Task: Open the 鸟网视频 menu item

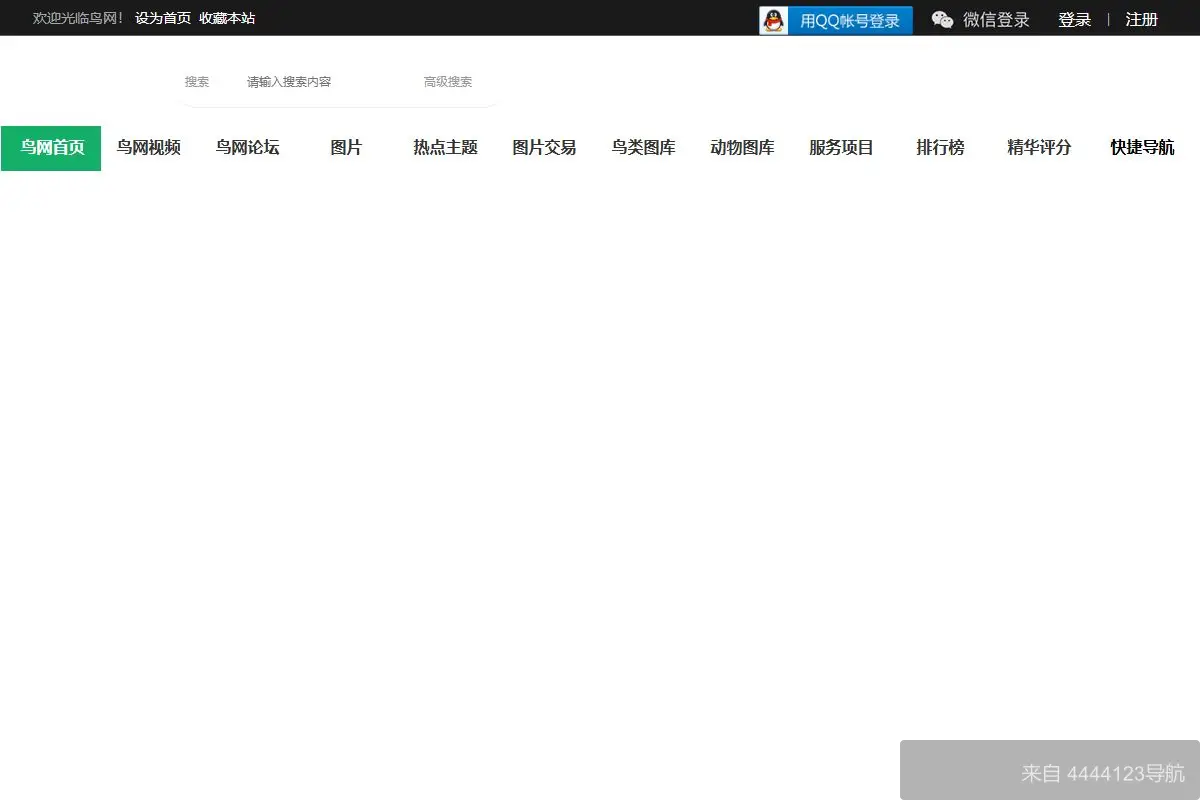Action: point(148,147)
